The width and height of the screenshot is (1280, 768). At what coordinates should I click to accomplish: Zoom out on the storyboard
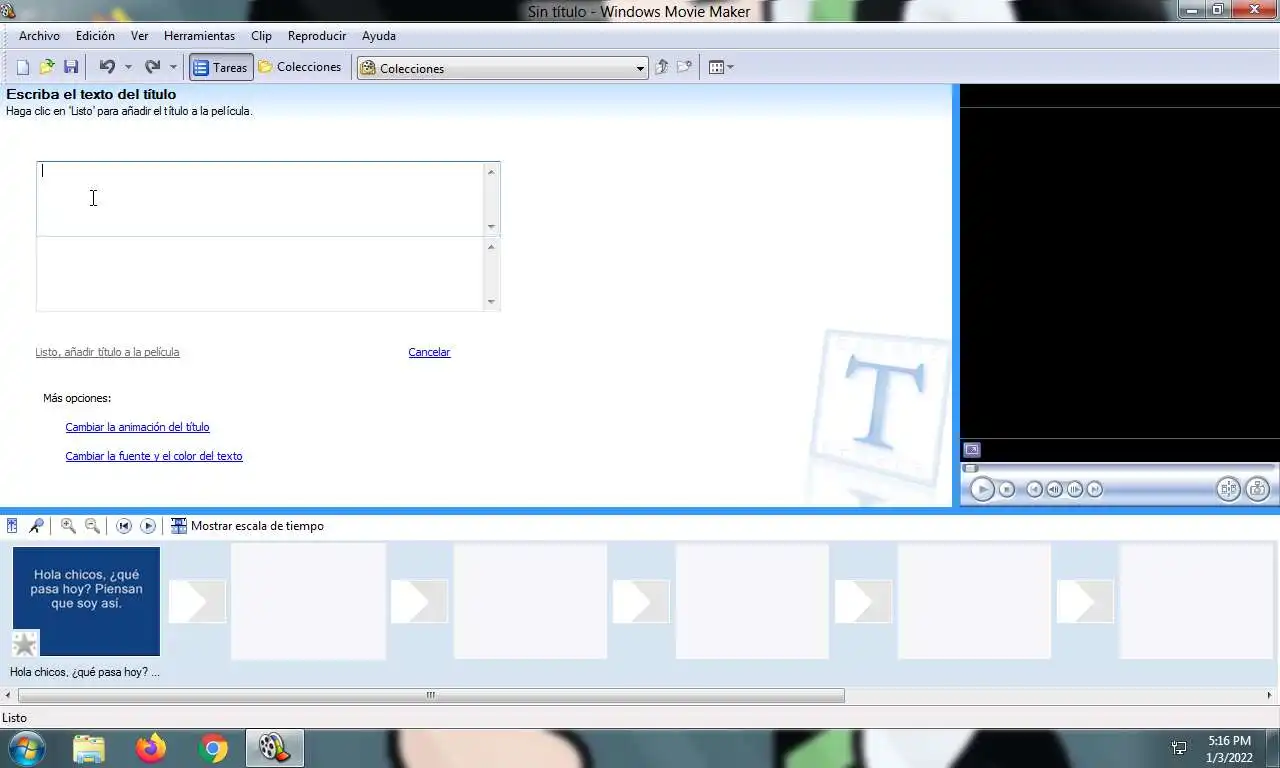(92, 526)
